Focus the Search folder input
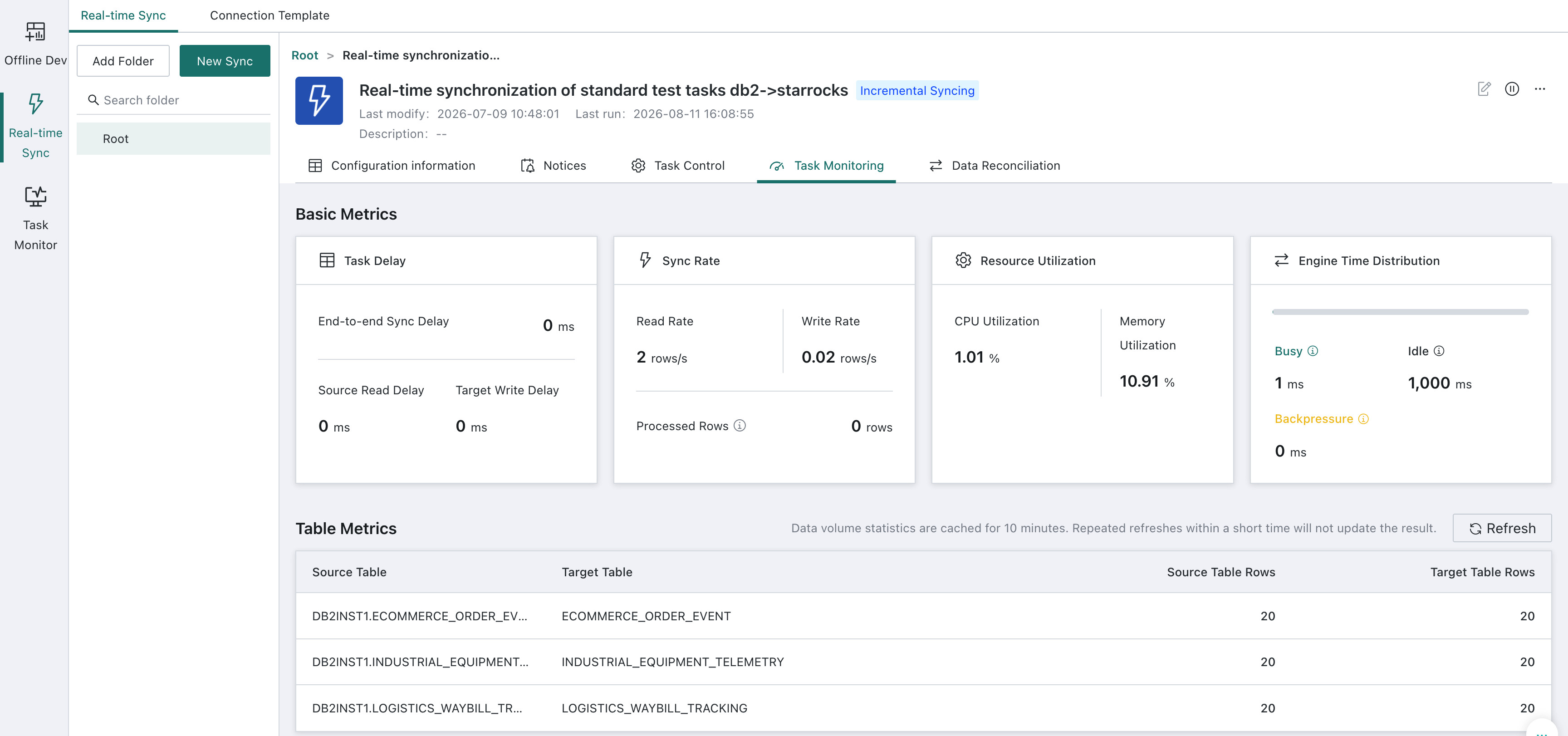Image resolution: width=1568 pixels, height=736 pixels. pos(173,100)
